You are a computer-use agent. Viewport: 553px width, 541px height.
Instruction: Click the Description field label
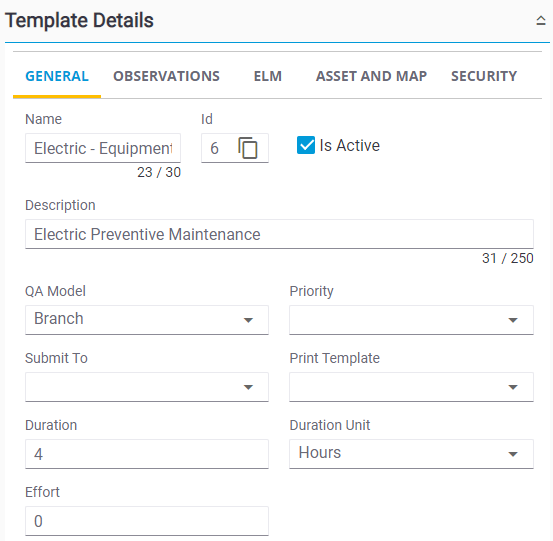coord(60,205)
